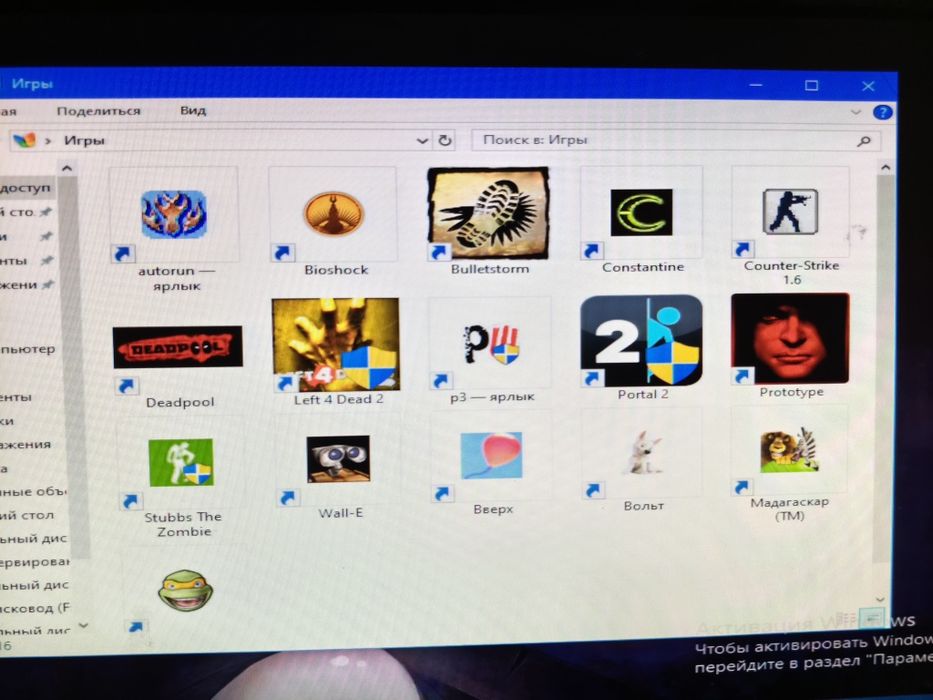Screen dimensions: 933x700
Task: Maximize the Игры window
Action: [812, 86]
